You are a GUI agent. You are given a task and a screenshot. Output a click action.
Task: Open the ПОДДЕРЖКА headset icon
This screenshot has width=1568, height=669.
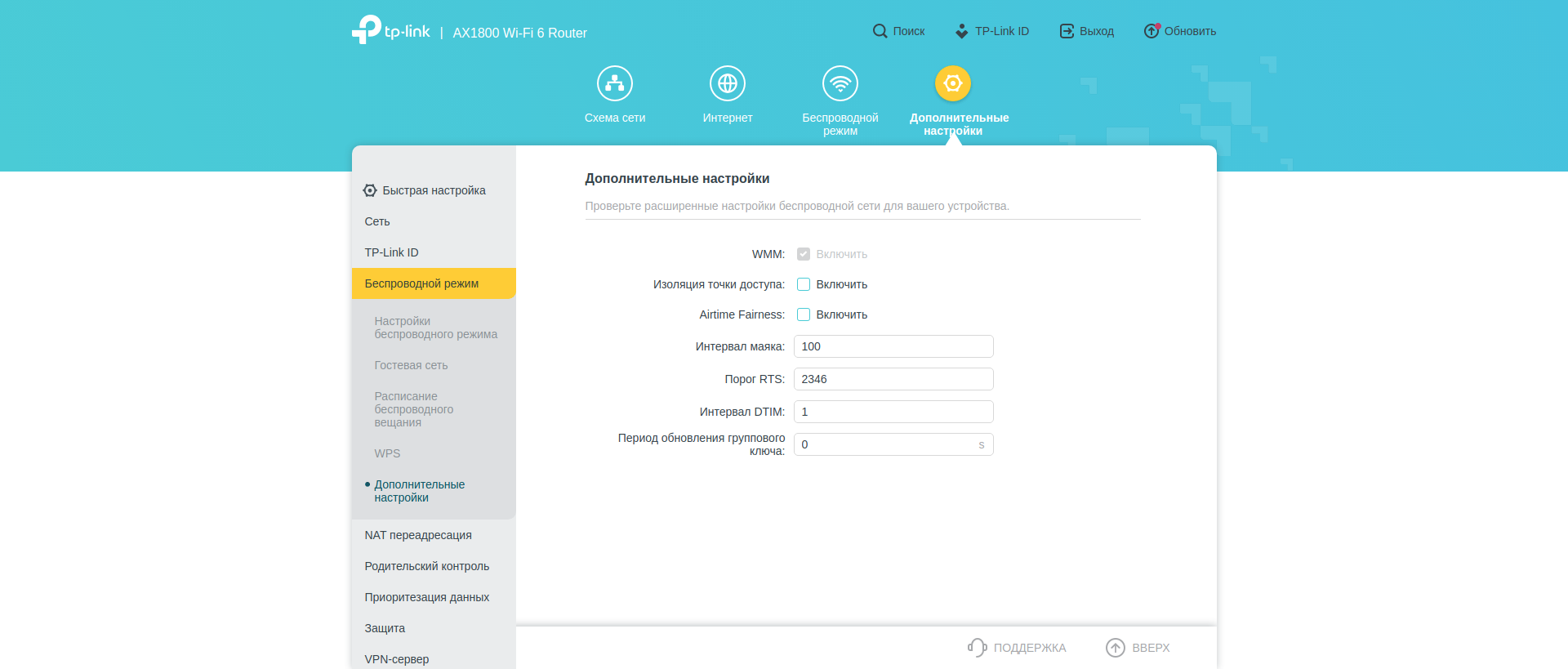(977, 648)
